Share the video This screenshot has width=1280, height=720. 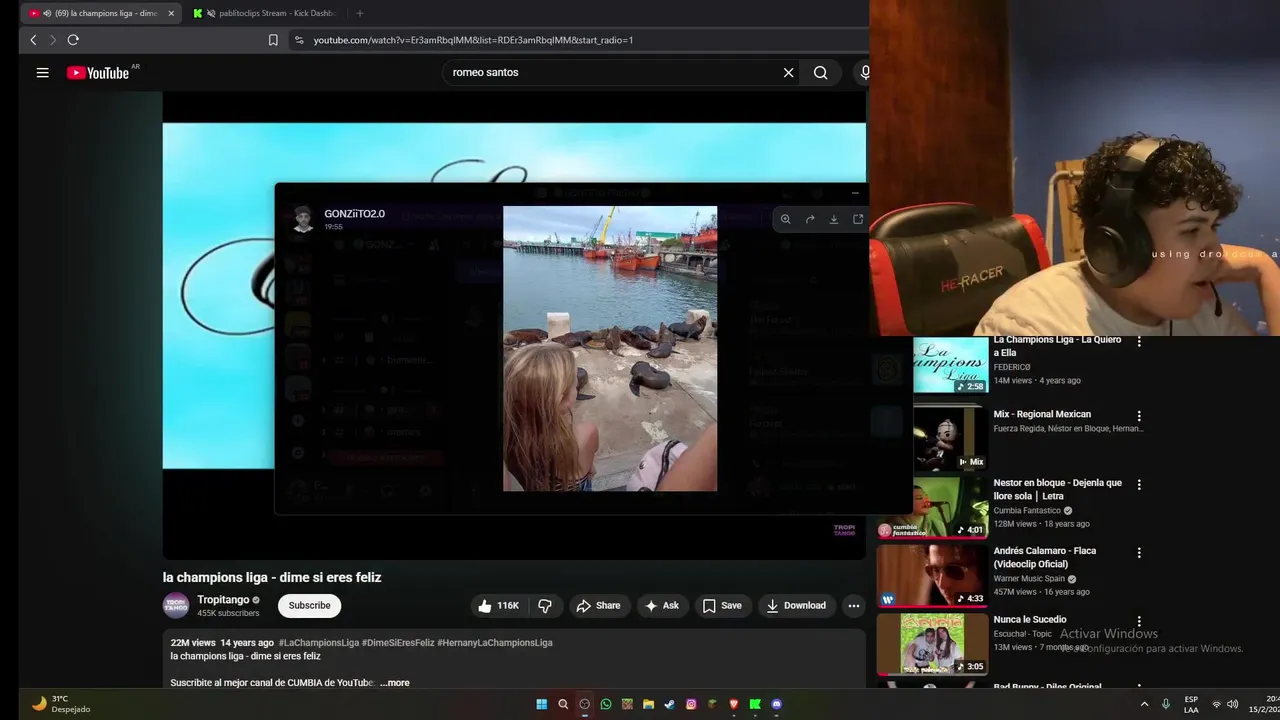(598, 605)
